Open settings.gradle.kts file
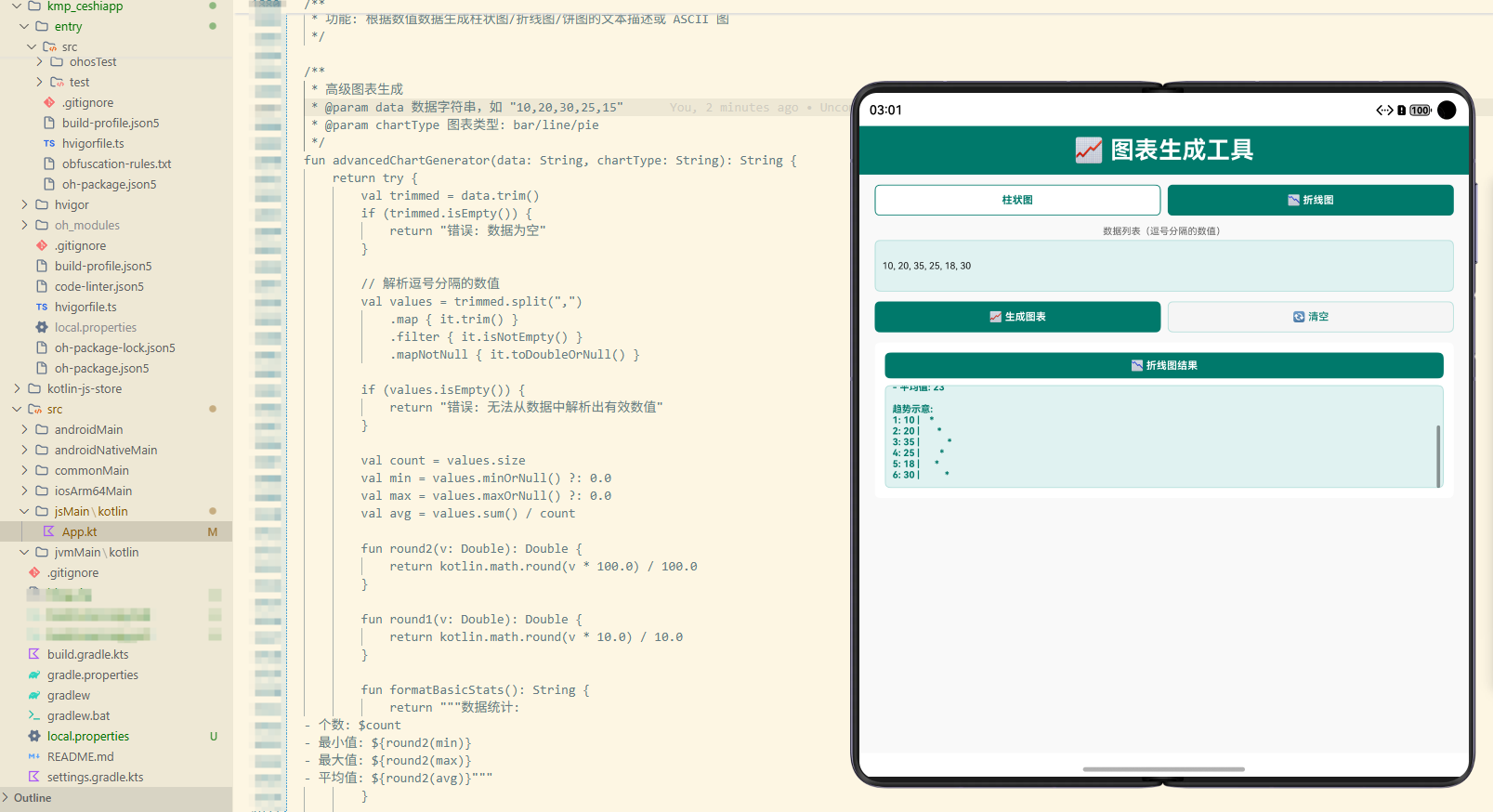This screenshot has width=1493, height=812. [95, 778]
